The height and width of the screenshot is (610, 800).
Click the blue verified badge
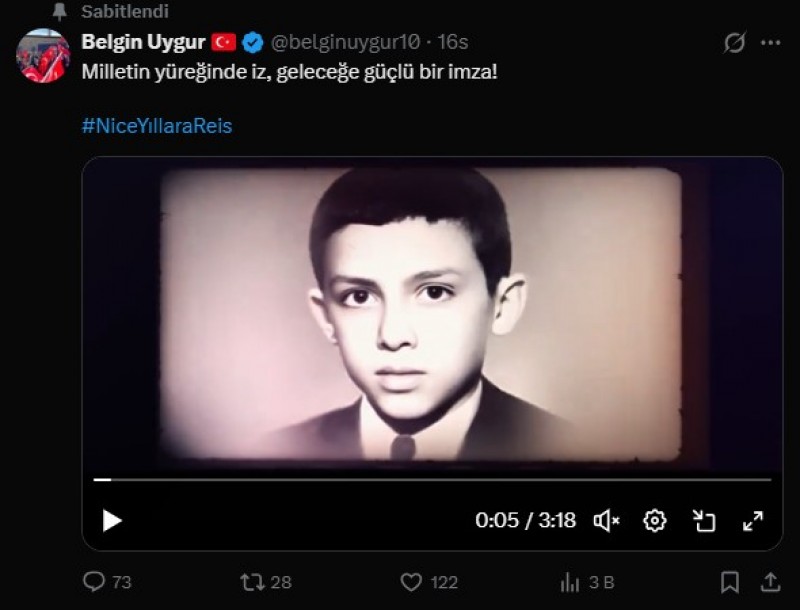pos(253,42)
